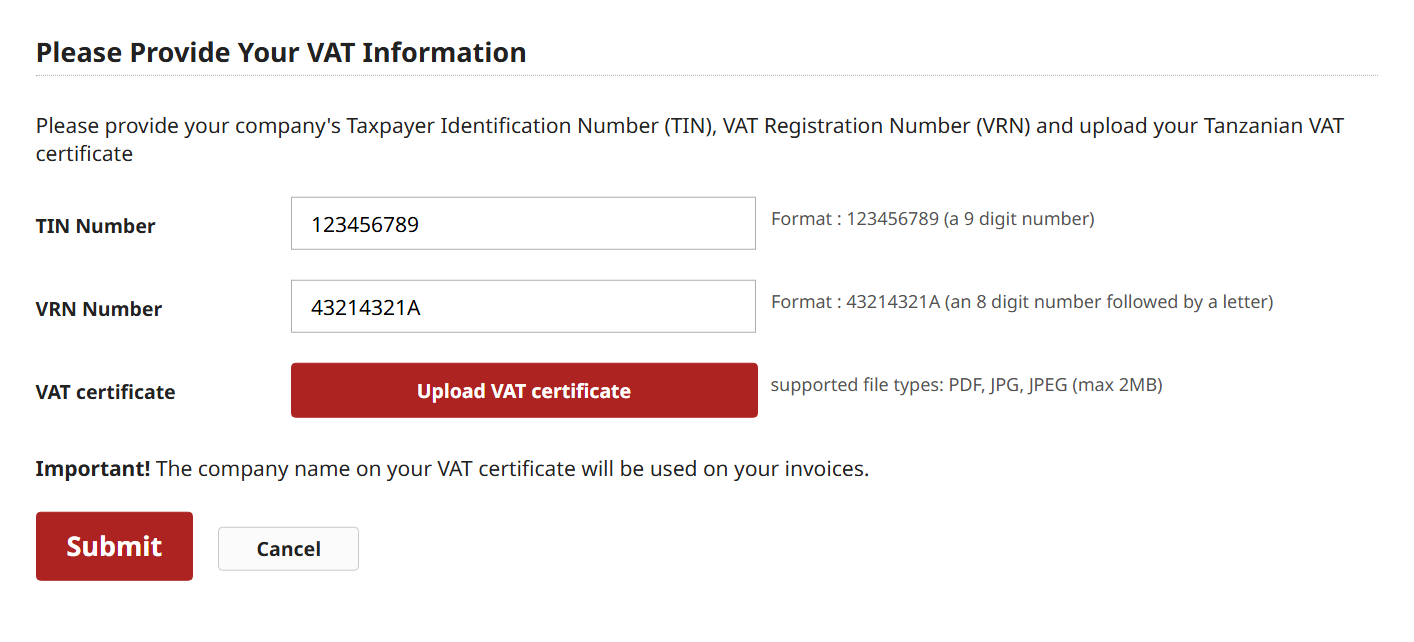Cancel the VAT information form
Screen dimensions: 1414x642
click(x=288, y=549)
